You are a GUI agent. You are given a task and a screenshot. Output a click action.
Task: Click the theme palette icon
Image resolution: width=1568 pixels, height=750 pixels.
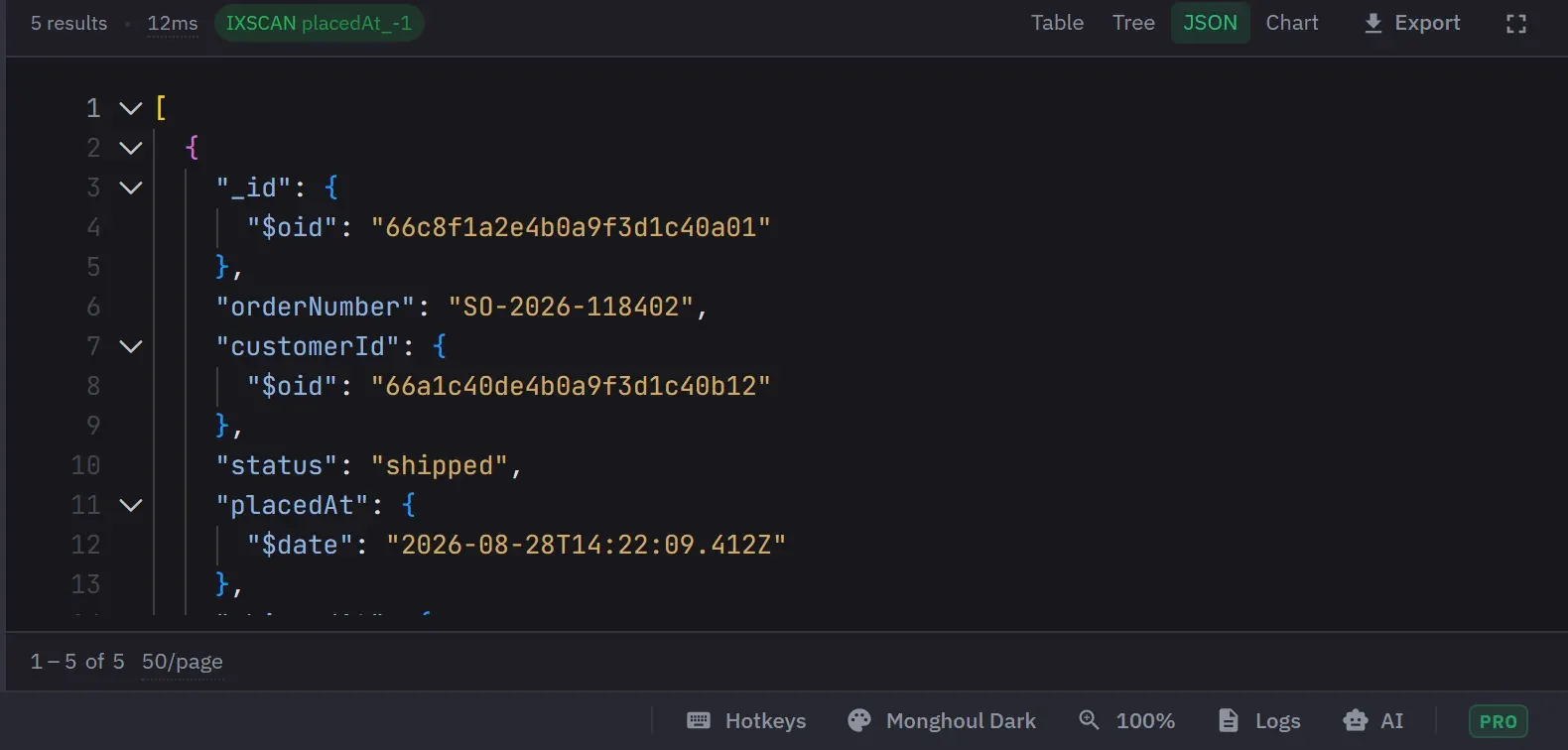859,720
